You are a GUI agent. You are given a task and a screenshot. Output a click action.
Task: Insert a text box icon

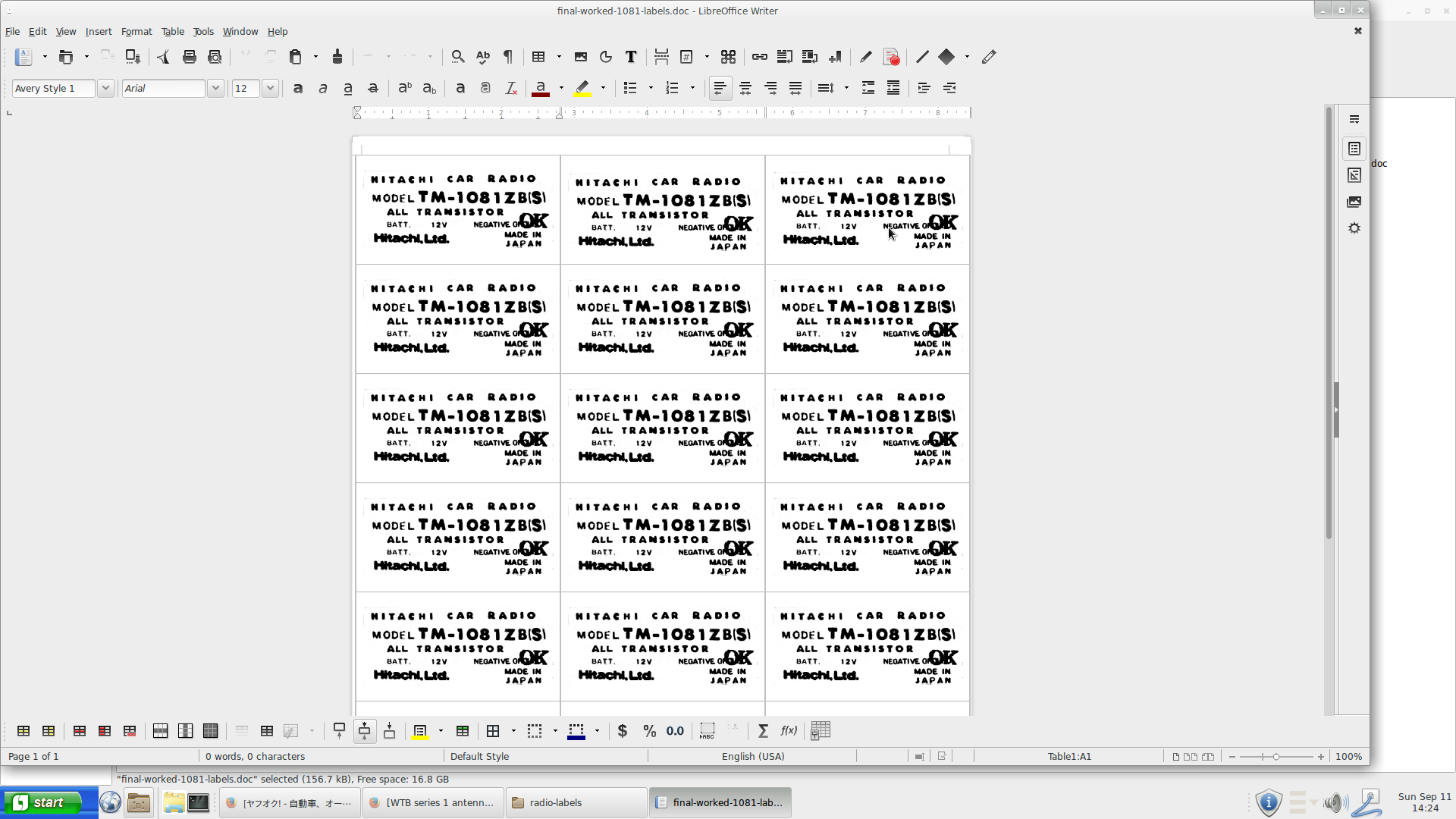631,57
